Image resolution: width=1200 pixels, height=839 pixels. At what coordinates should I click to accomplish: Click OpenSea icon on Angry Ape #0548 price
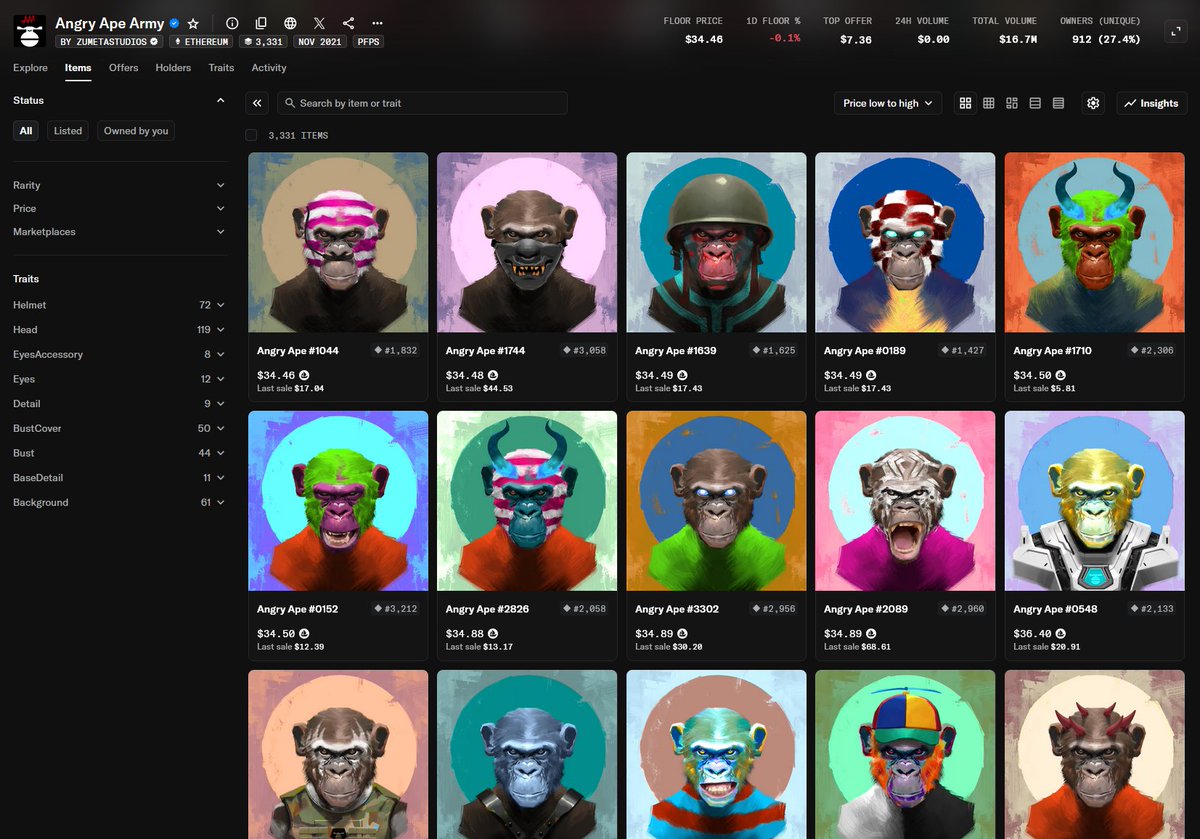pyautogui.click(x=1060, y=633)
